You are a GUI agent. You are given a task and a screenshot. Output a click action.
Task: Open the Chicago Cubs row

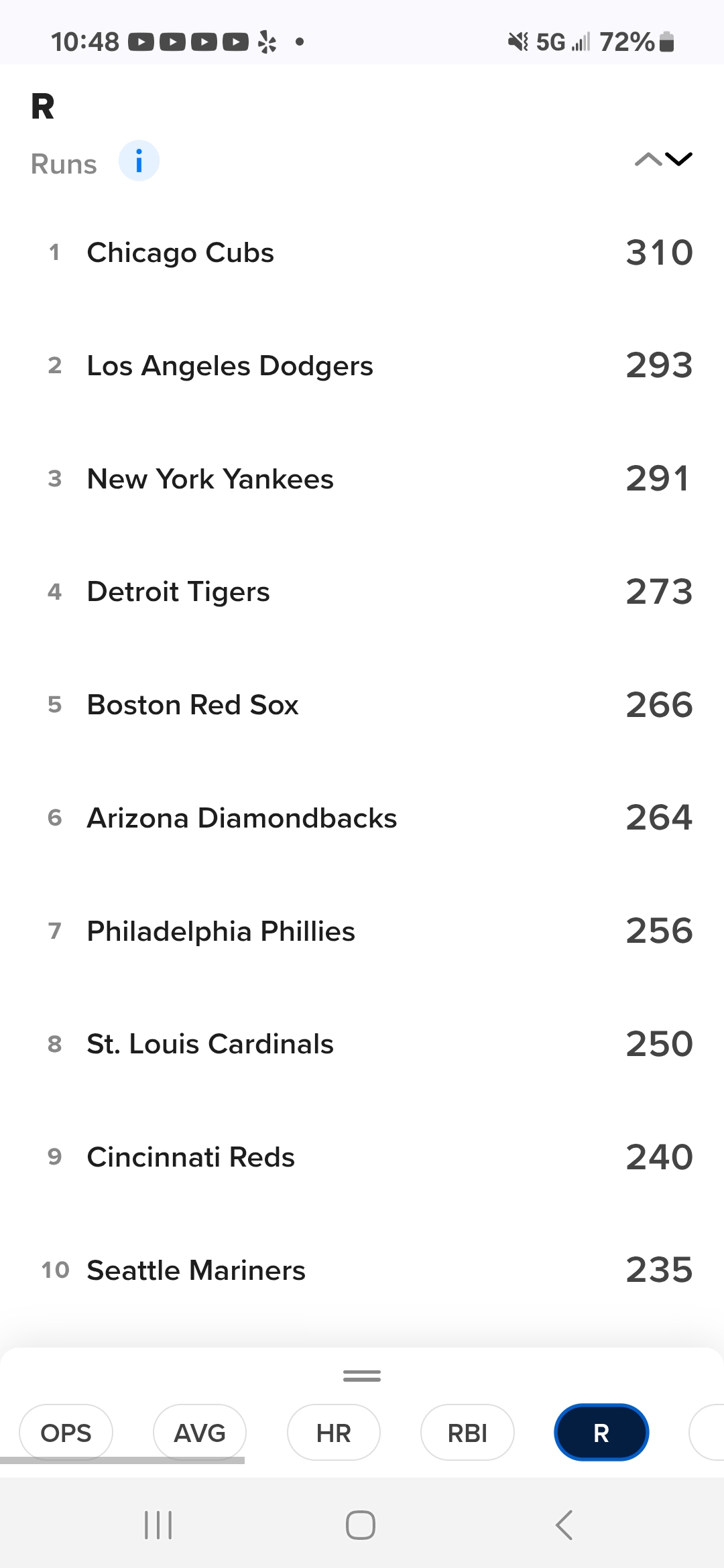pos(362,253)
